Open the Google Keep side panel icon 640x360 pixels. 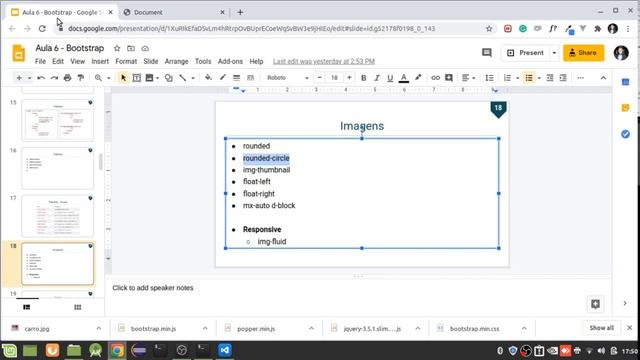click(x=625, y=108)
